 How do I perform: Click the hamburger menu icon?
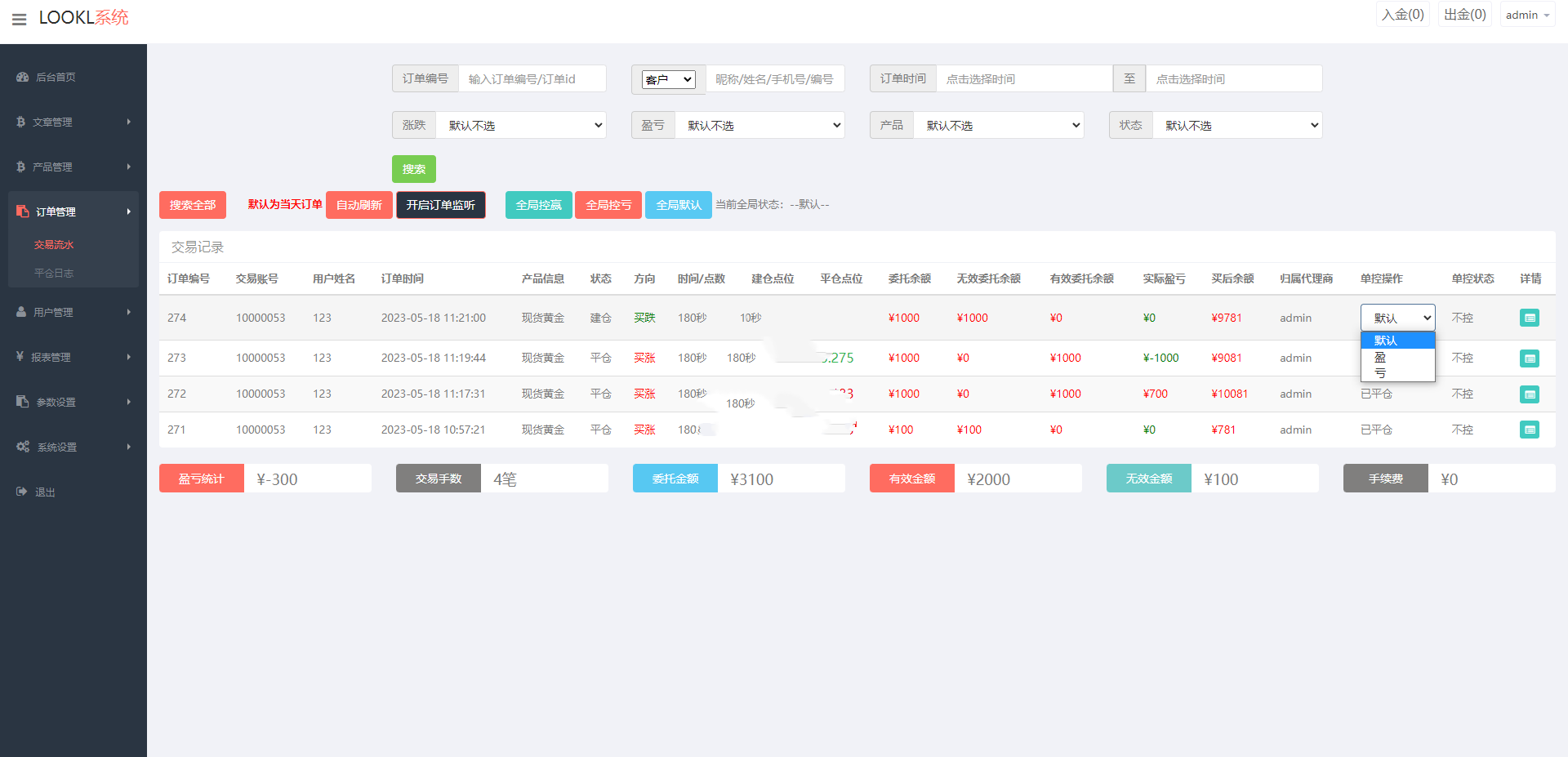[19, 19]
